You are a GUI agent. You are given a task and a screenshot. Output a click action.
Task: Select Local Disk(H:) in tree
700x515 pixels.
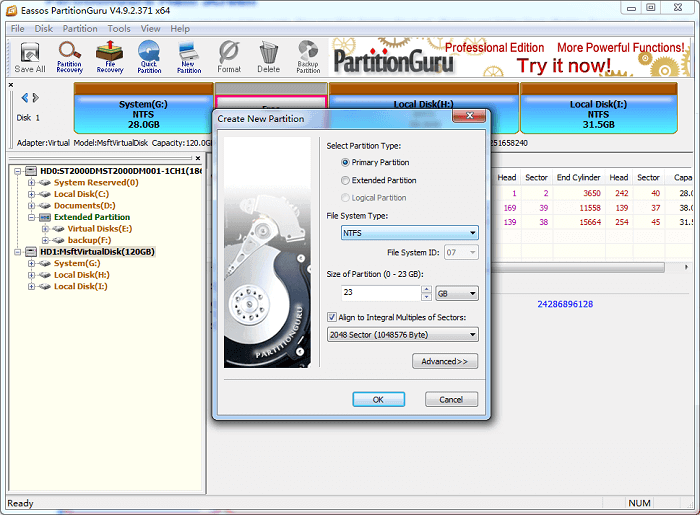[81, 275]
